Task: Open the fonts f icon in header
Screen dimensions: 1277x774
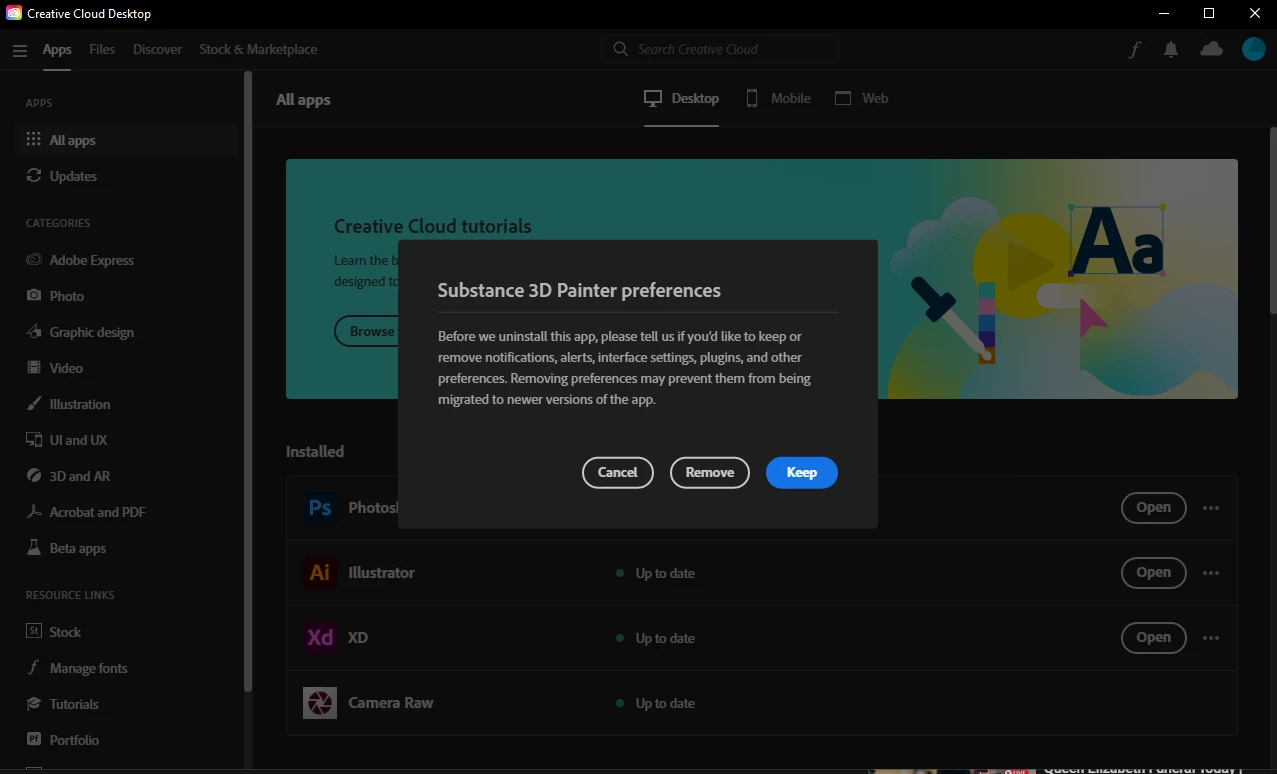Action: click(1135, 49)
